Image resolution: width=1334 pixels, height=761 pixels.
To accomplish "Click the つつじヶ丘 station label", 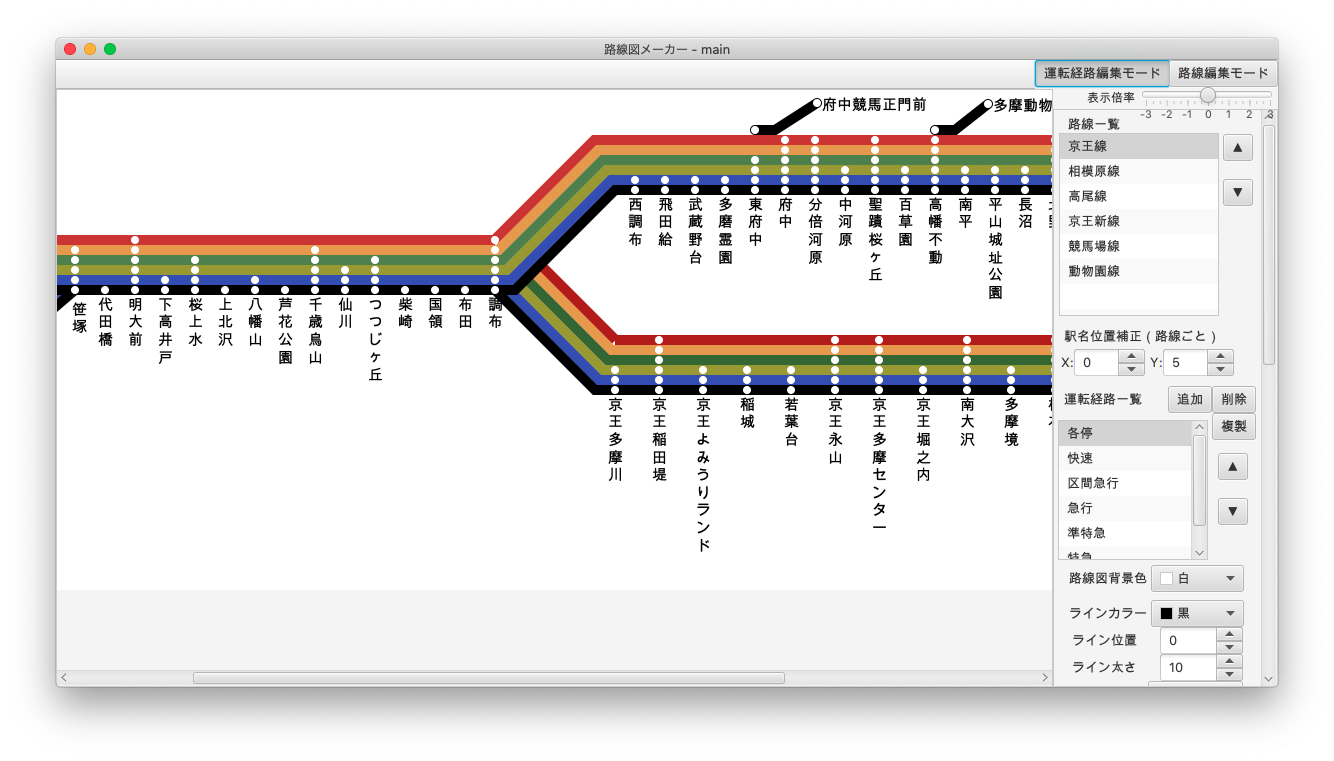I will click(x=375, y=340).
